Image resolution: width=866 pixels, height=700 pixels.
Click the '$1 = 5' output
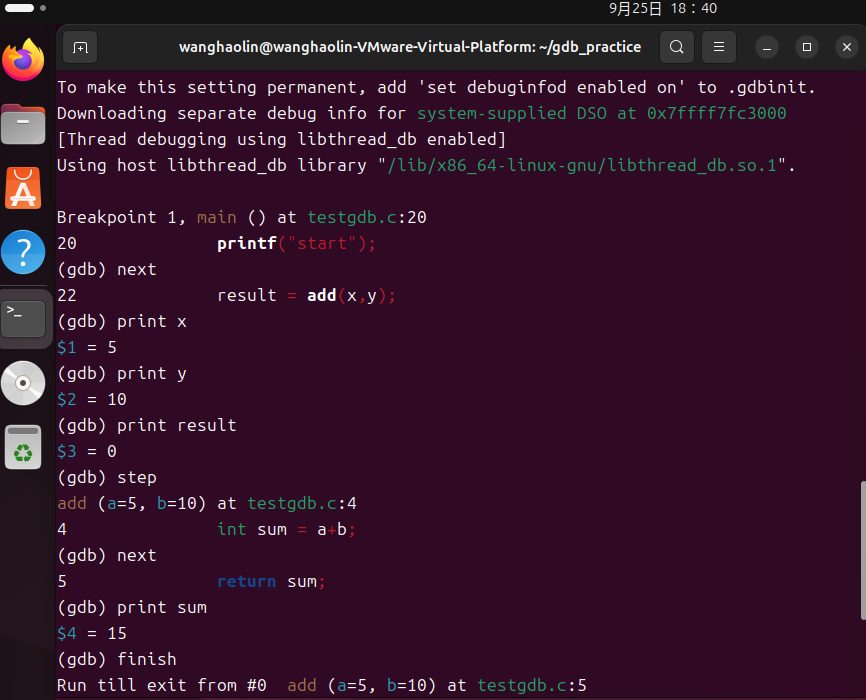(87, 348)
